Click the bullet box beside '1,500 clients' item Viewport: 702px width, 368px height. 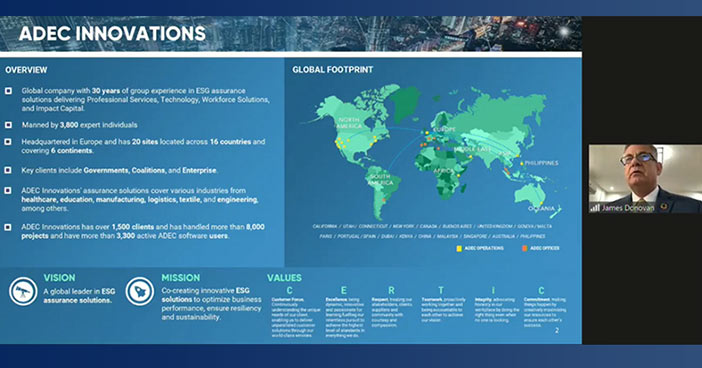[8, 227]
